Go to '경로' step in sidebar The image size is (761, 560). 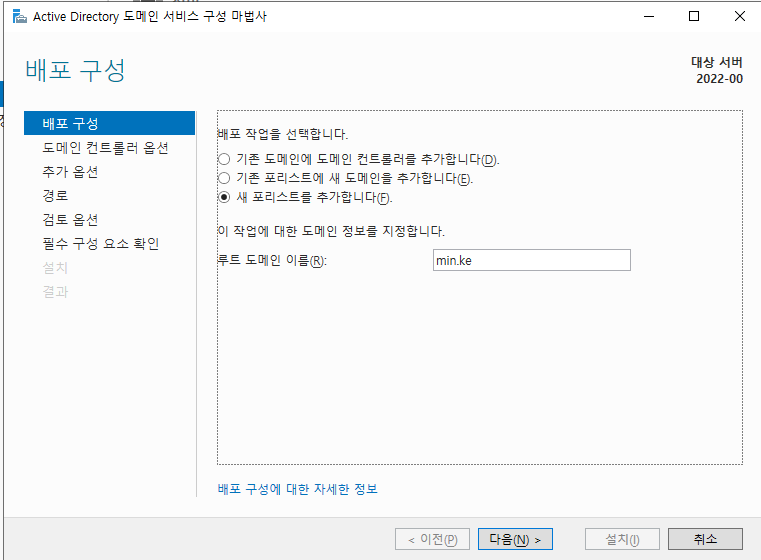[55, 196]
